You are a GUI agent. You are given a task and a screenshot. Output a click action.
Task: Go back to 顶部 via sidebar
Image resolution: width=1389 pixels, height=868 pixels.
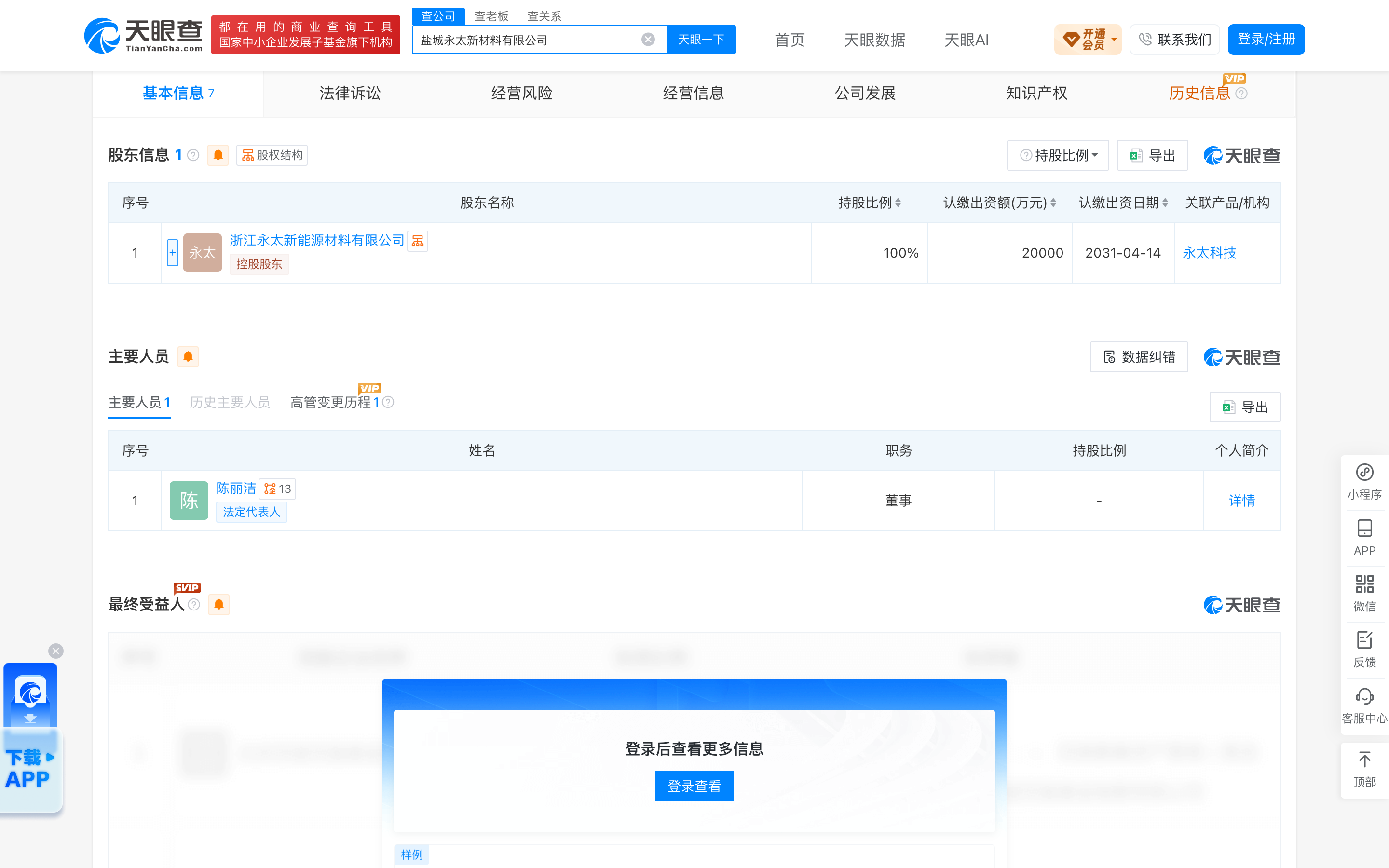1364,770
